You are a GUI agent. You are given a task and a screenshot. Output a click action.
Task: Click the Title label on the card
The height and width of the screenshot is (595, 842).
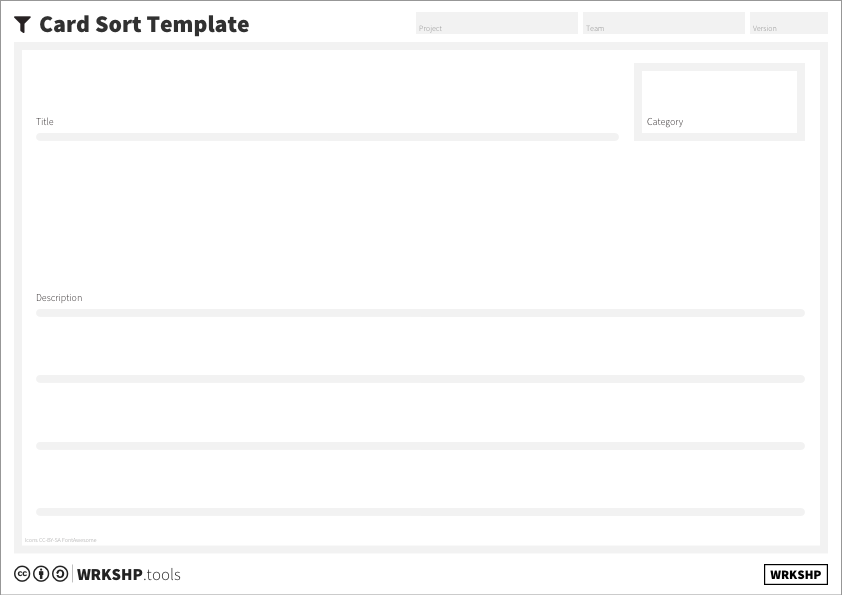[x=45, y=122]
